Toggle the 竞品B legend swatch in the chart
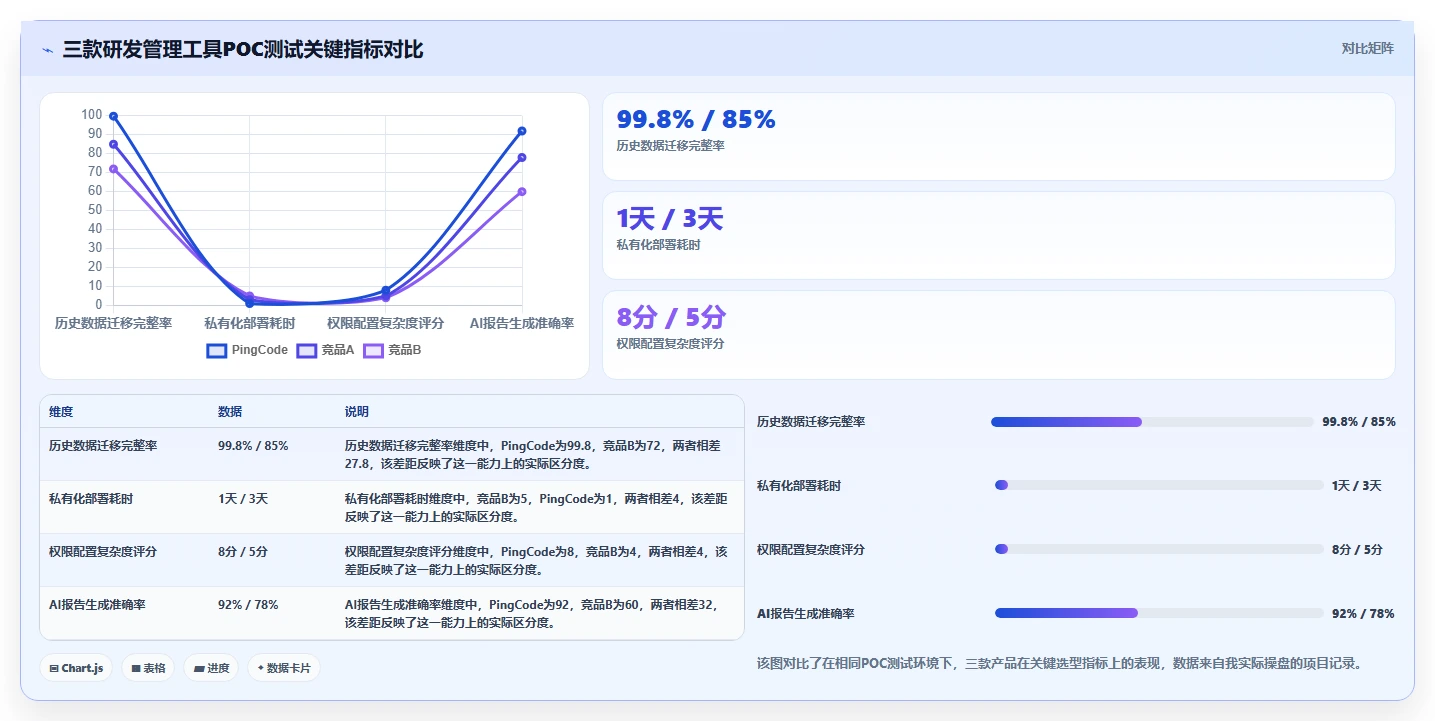Viewport: 1435px width, 721px height. click(374, 350)
